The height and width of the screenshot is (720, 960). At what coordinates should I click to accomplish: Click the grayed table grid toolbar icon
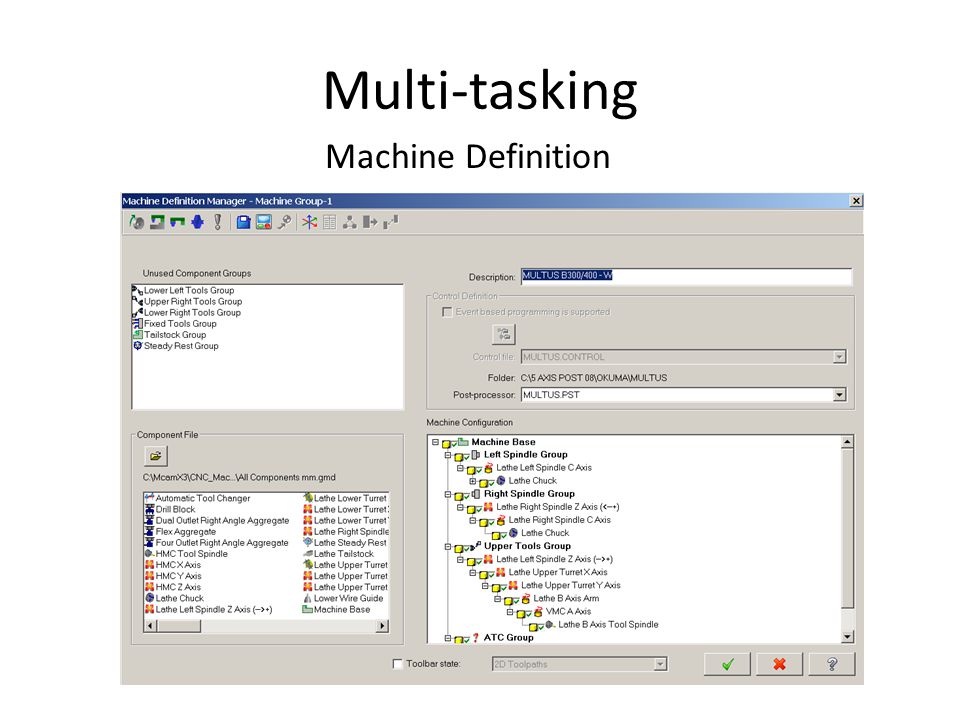pos(329,222)
